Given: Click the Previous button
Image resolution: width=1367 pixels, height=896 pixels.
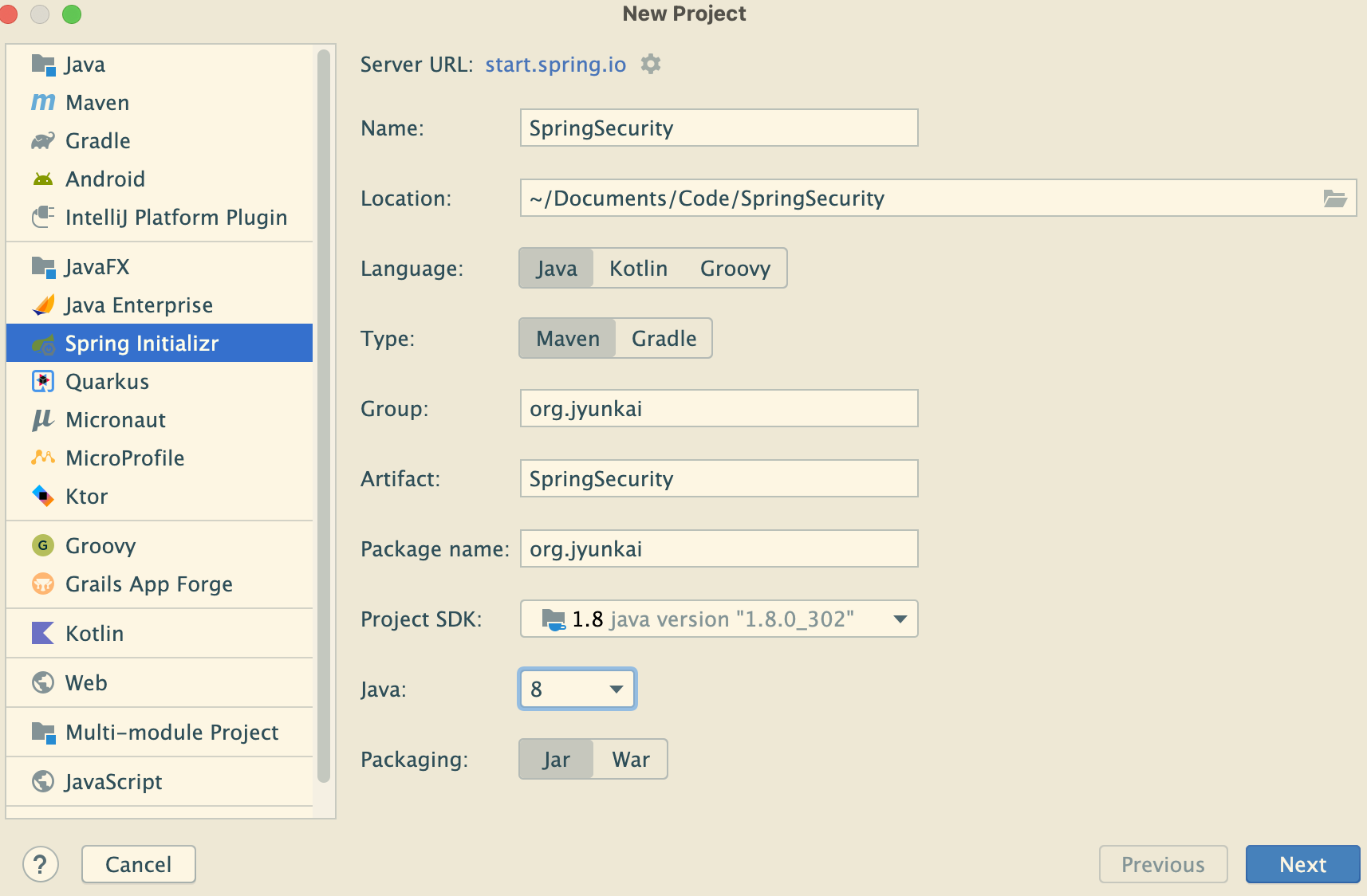Looking at the screenshot, I should (x=1163, y=864).
